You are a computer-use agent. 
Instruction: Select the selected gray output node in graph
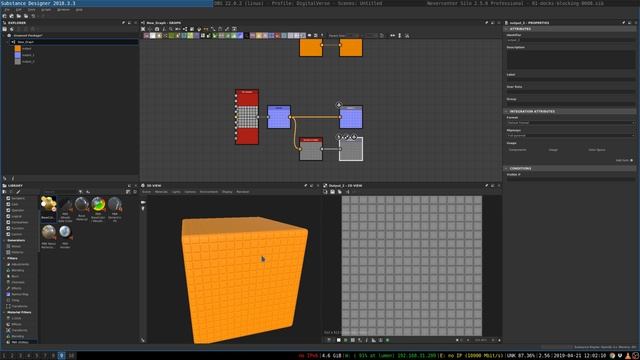(x=351, y=149)
